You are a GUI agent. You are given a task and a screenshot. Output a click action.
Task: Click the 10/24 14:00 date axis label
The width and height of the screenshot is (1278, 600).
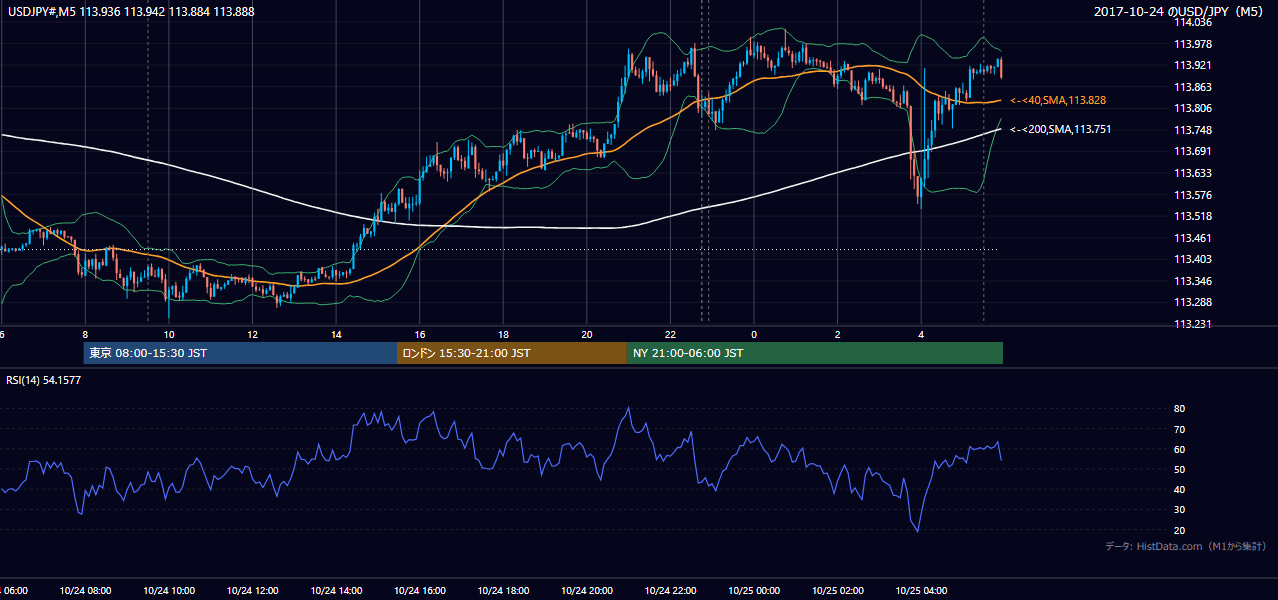click(x=336, y=591)
